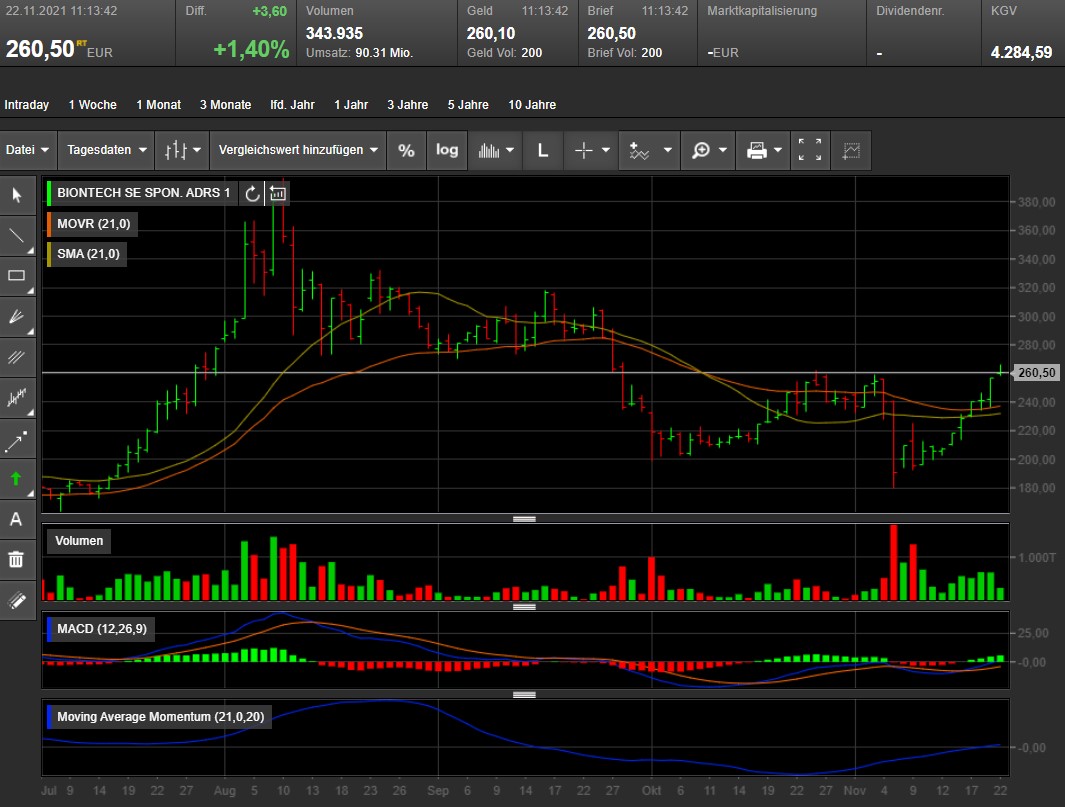Expand the print options dropdown arrow

click(x=778, y=150)
